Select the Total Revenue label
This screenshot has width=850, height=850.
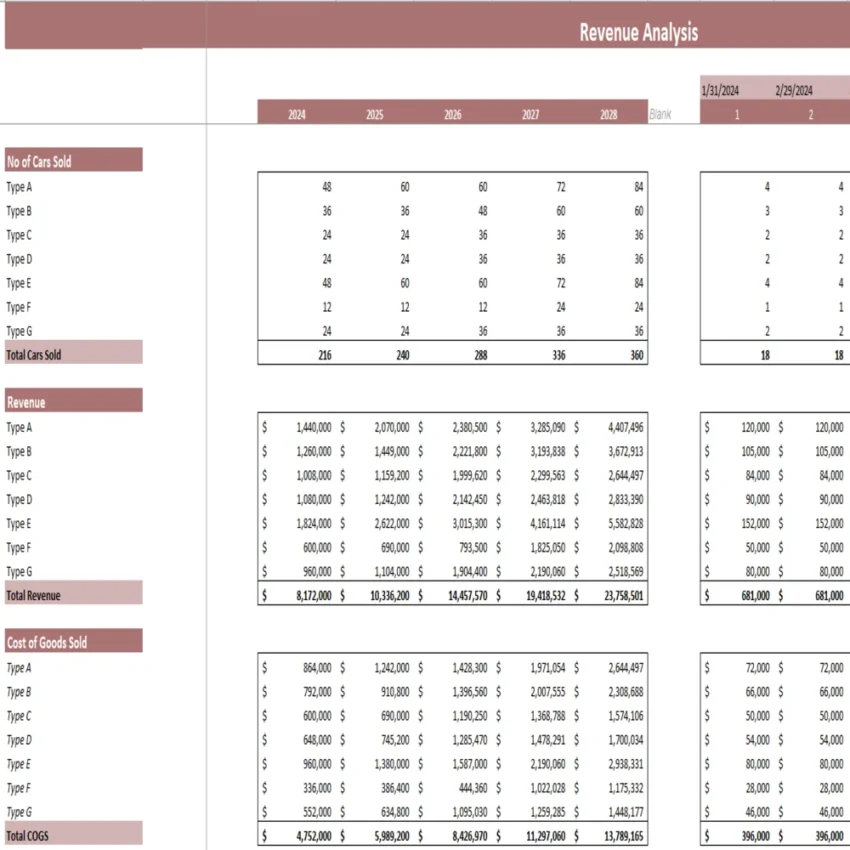74,595
